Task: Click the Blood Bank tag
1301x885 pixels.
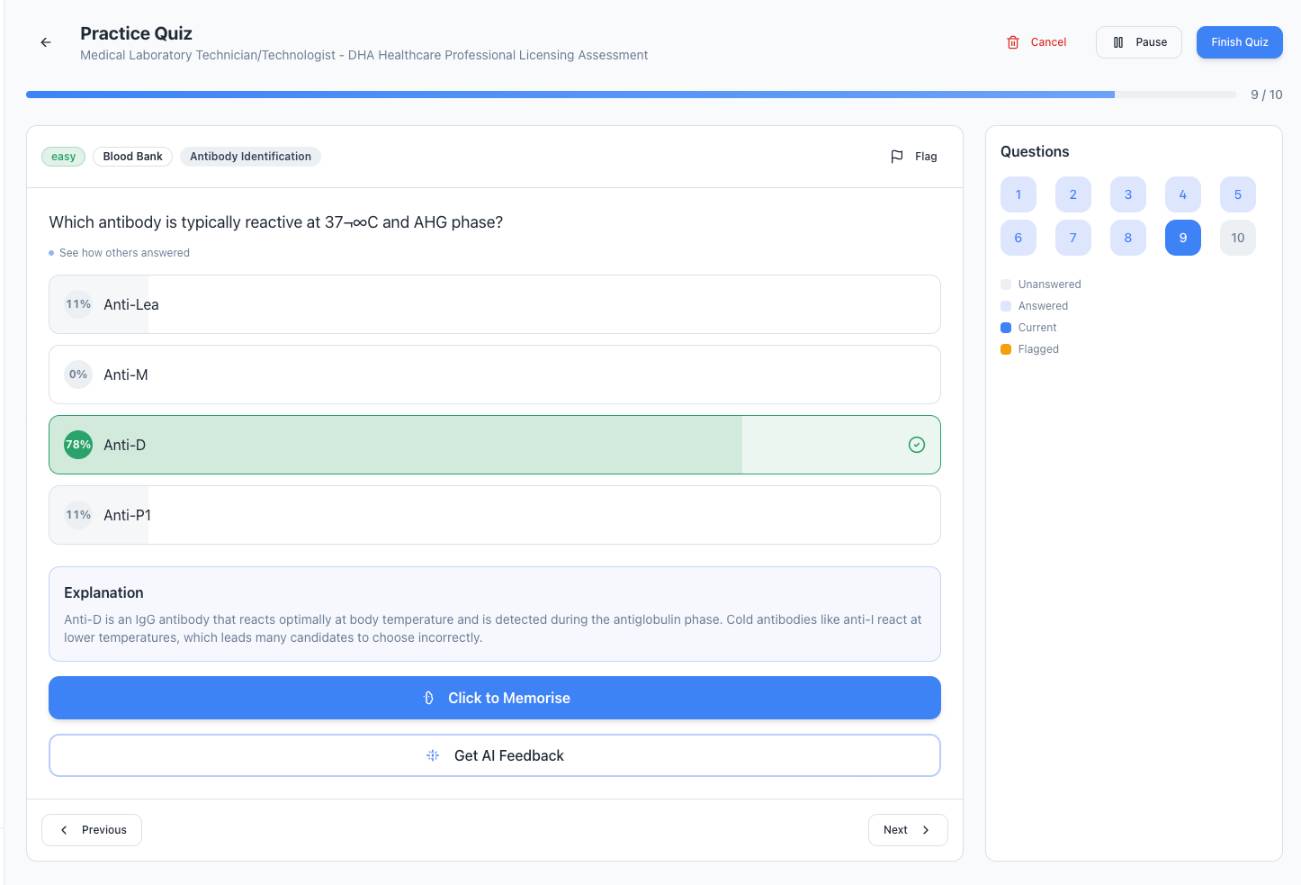Action: point(132,156)
